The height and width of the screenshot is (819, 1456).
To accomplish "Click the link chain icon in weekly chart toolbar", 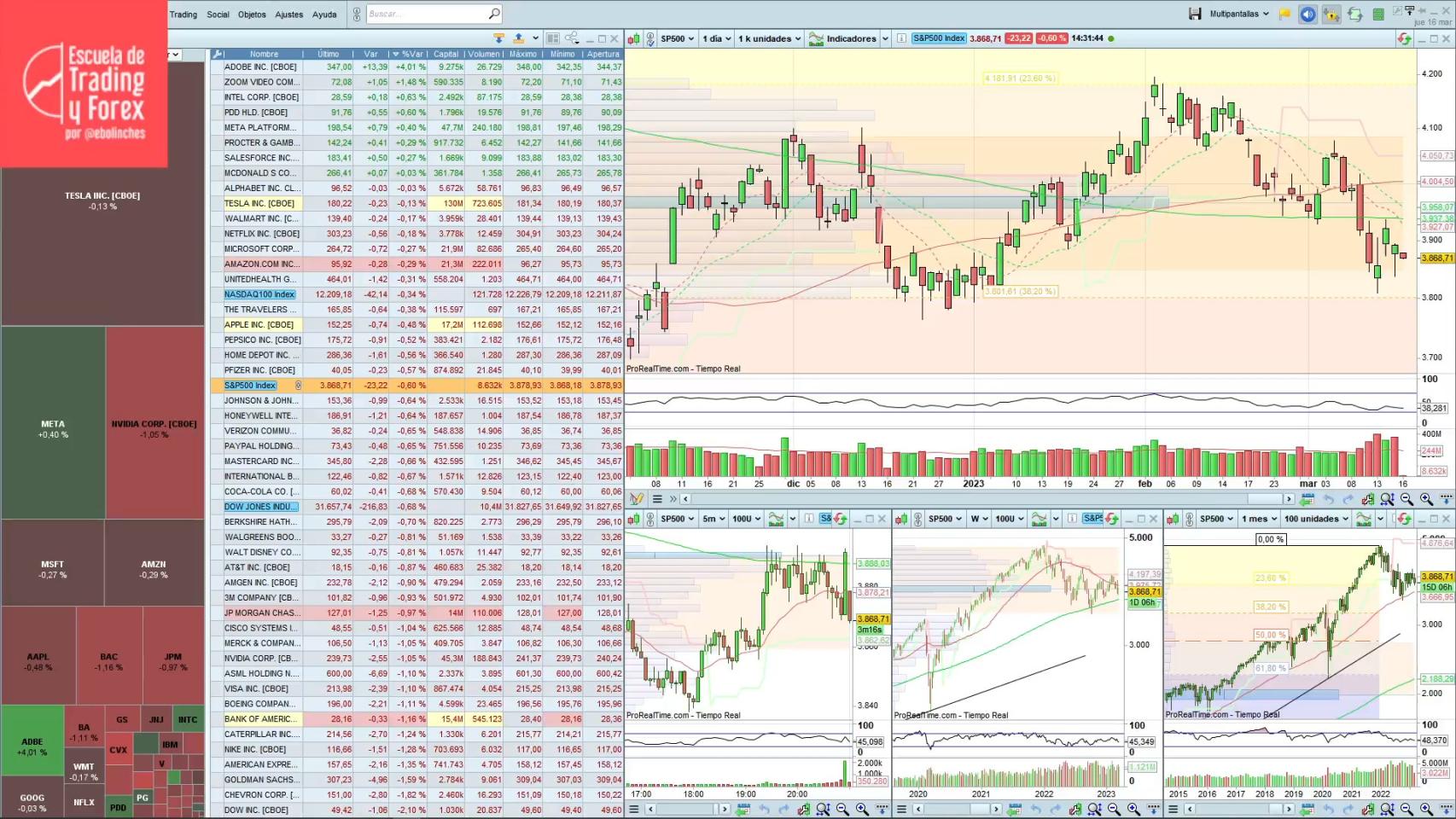I will click(917, 519).
